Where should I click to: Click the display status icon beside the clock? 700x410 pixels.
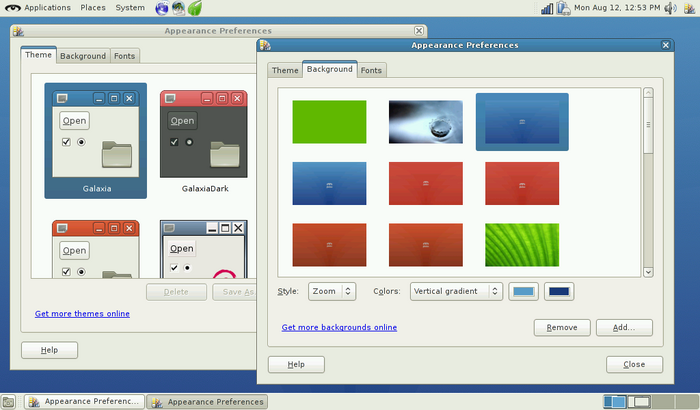(x=563, y=8)
